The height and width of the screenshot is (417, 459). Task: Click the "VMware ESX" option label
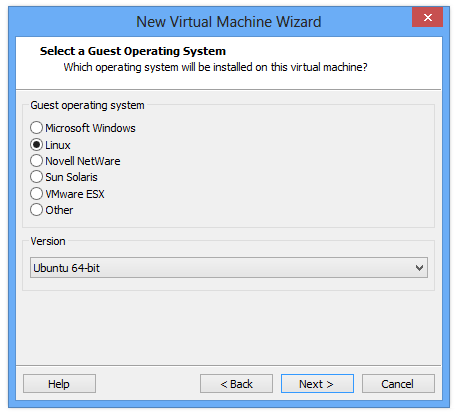click(x=75, y=194)
